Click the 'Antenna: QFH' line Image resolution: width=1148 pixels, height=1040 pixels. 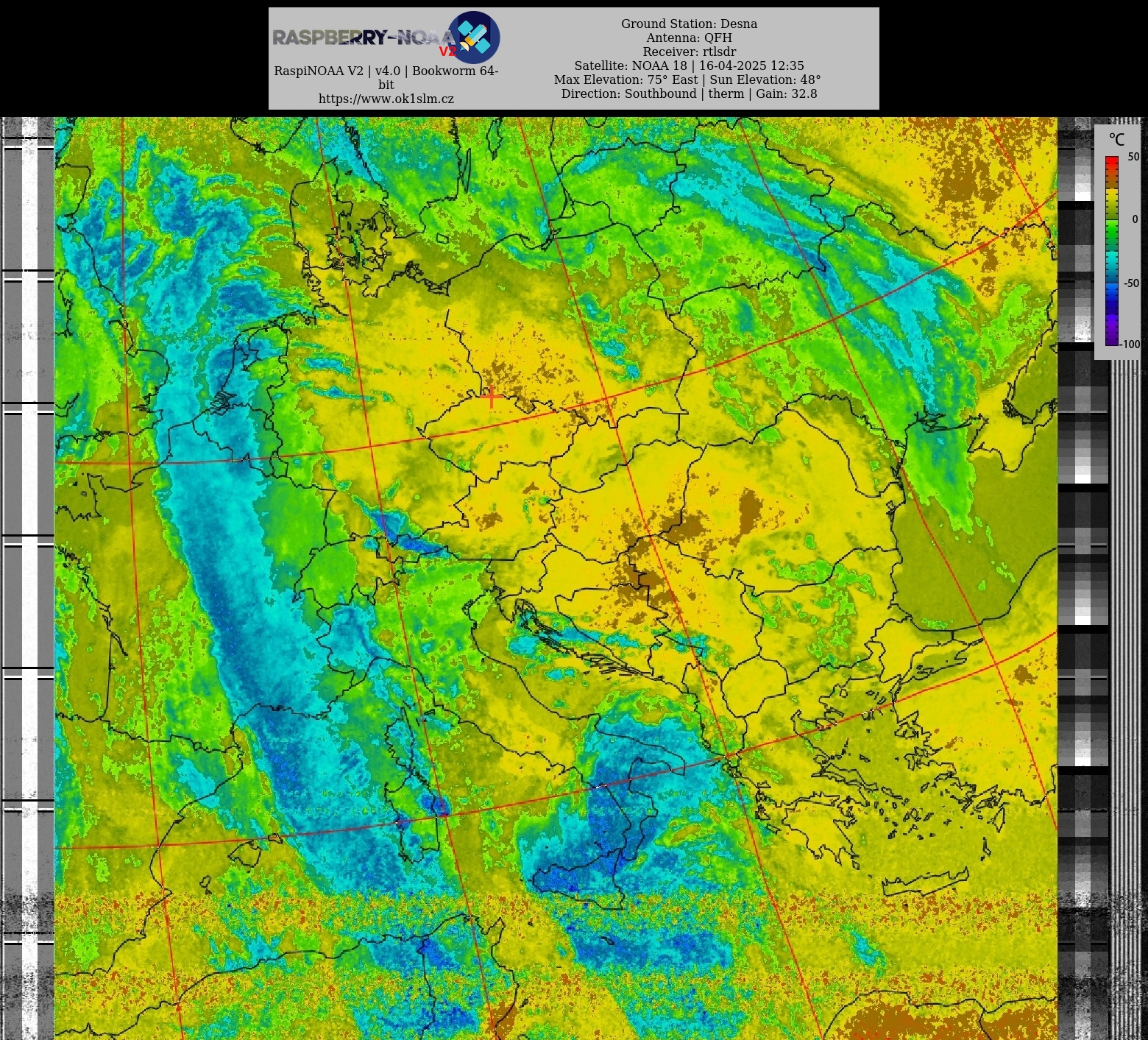click(689, 38)
